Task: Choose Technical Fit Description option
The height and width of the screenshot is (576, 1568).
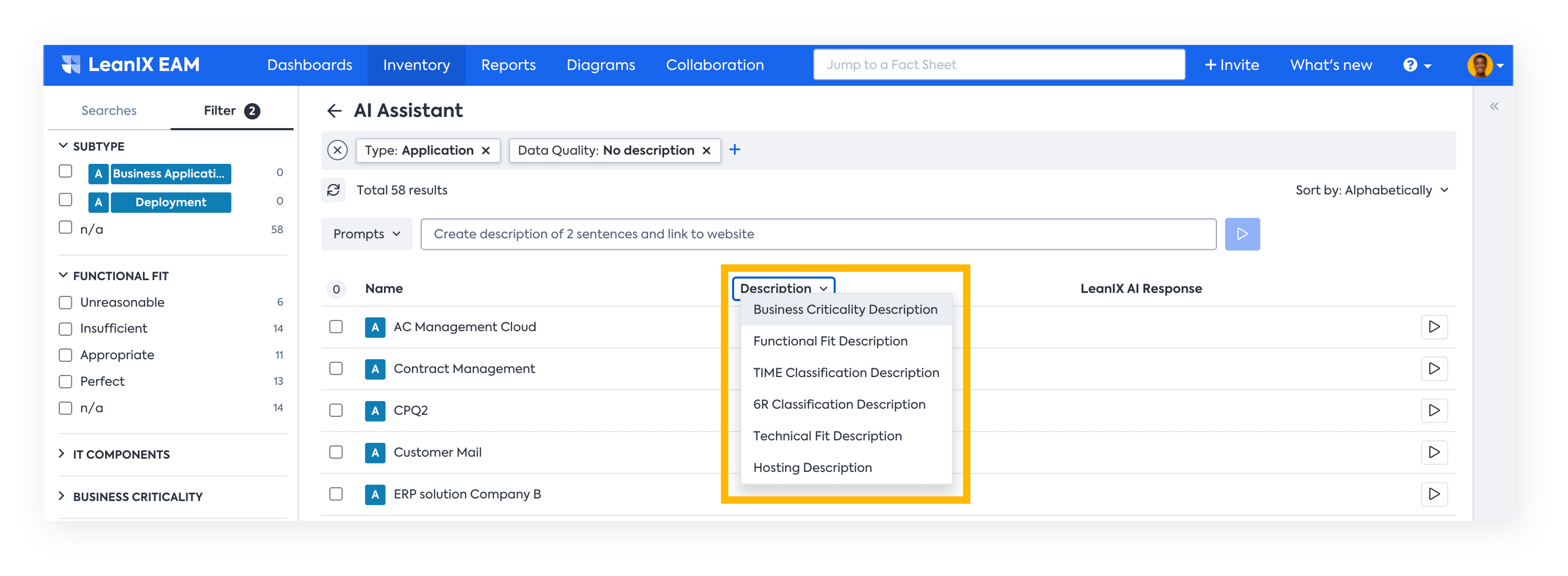Action: point(845,436)
